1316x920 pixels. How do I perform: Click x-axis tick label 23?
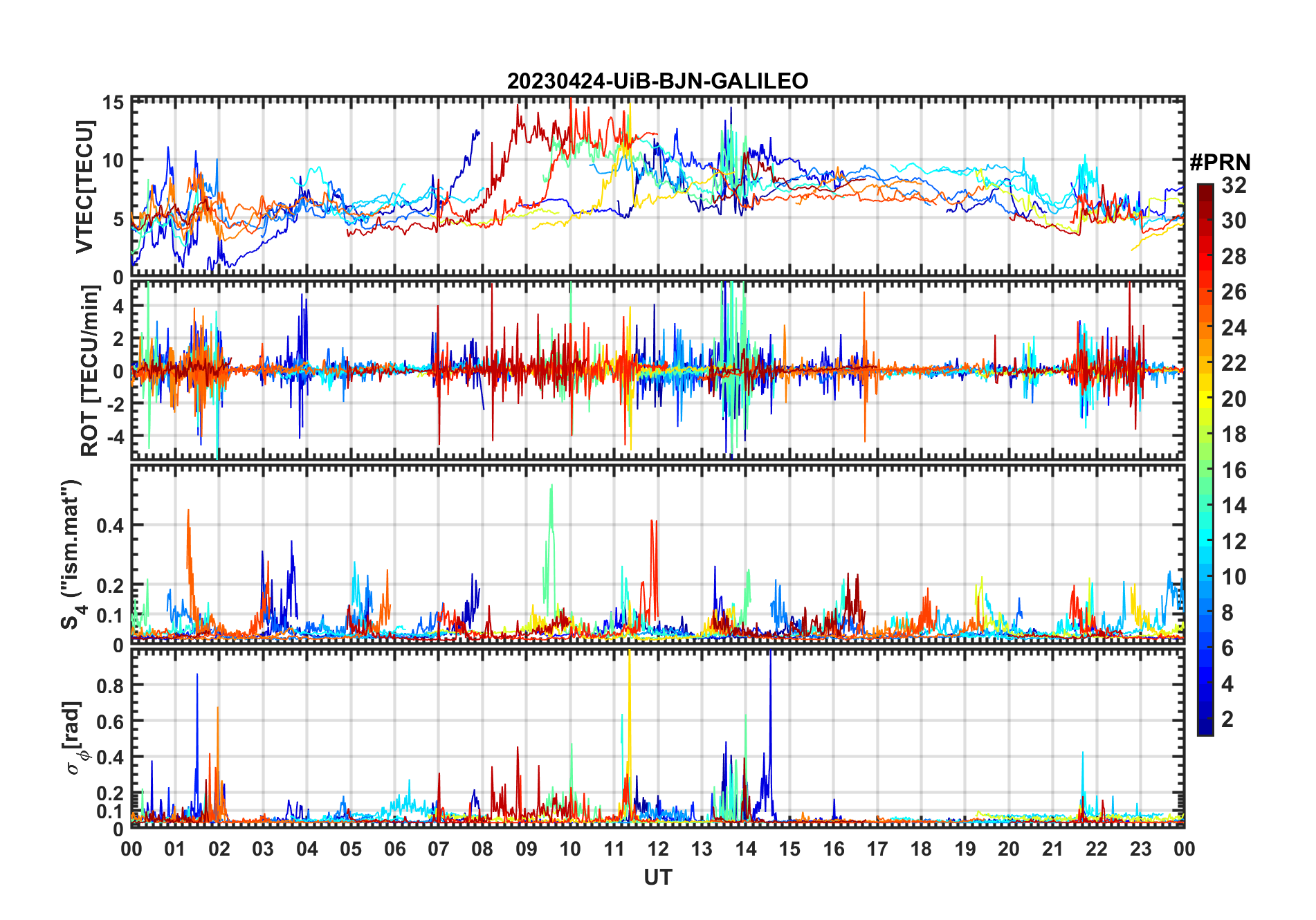tap(1140, 849)
